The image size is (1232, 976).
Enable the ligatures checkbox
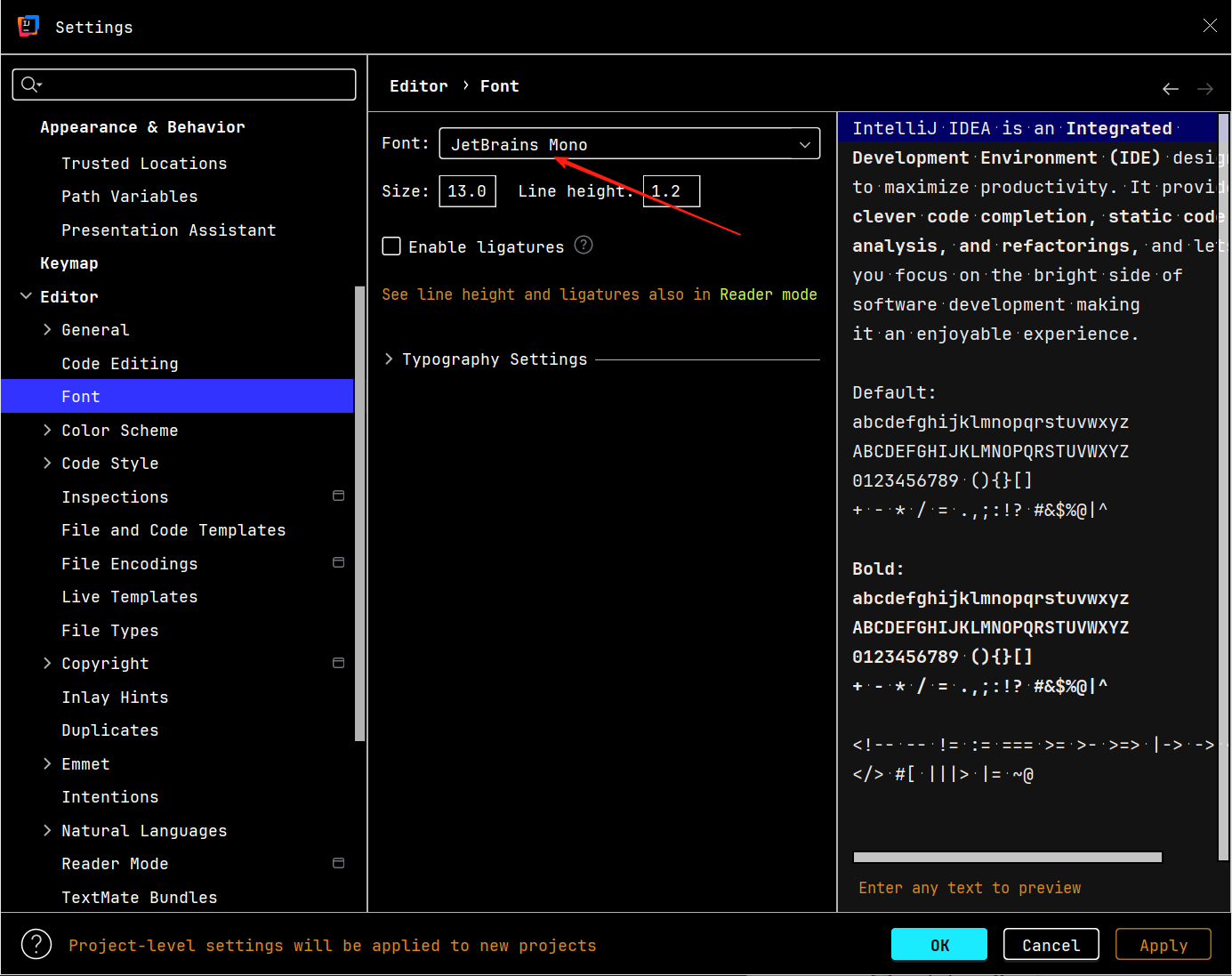(391, 246)
